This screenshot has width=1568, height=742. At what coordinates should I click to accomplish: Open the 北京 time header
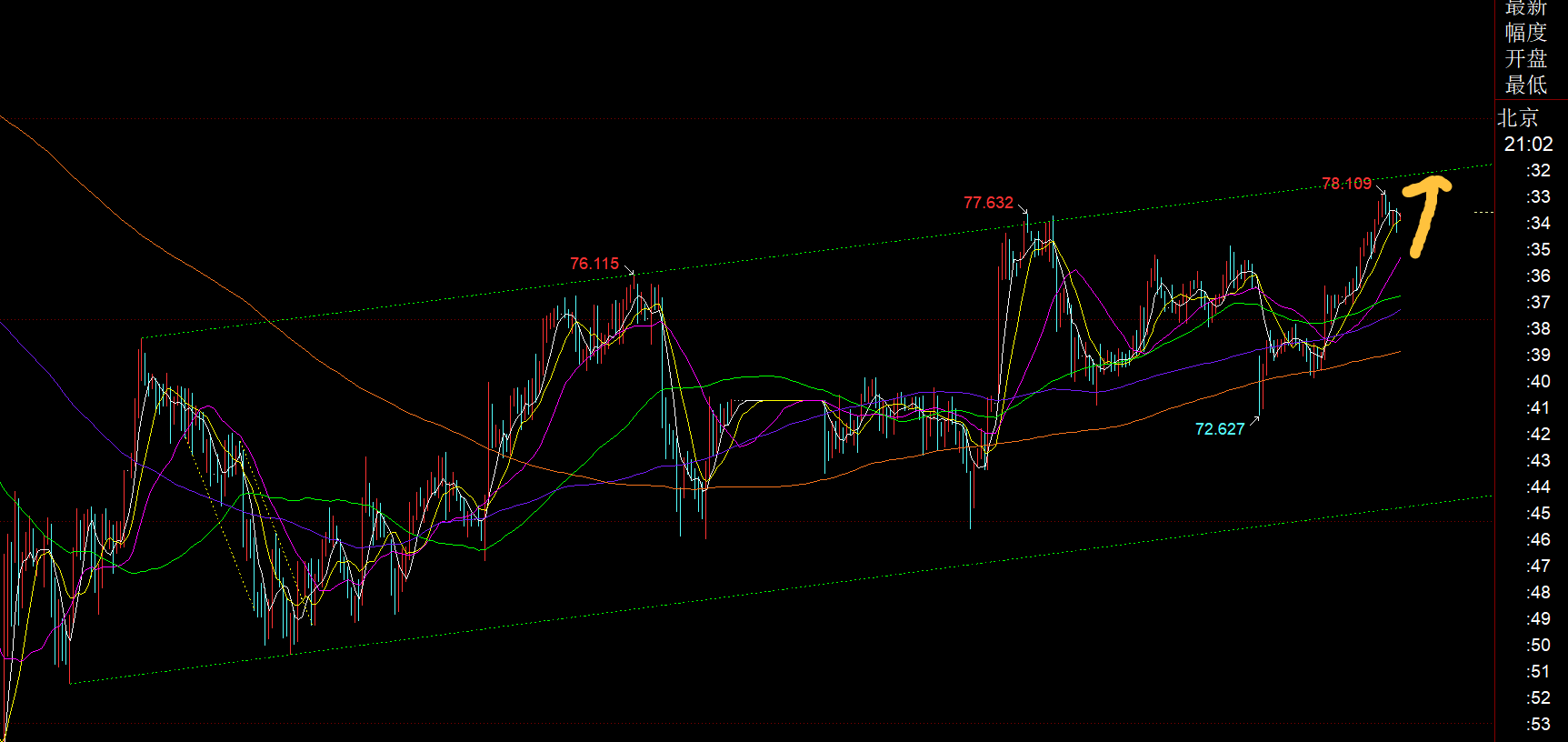click(1518, 118)
